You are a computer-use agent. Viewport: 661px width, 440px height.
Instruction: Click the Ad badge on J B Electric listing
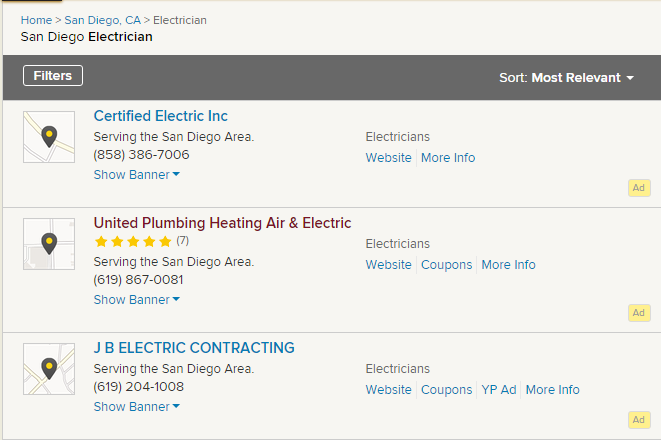(x=639, y=420)
